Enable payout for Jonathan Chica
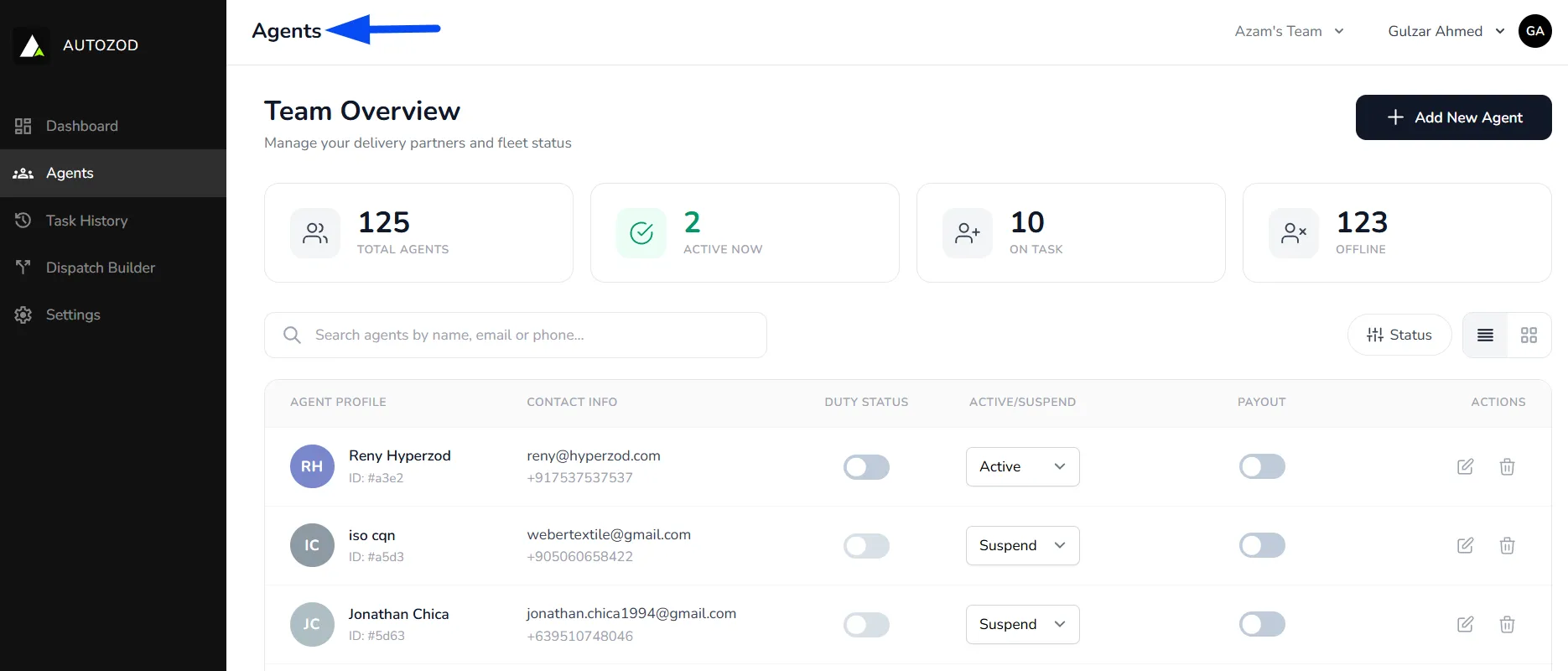The image size is (1568, 671). pos(1262,624)
